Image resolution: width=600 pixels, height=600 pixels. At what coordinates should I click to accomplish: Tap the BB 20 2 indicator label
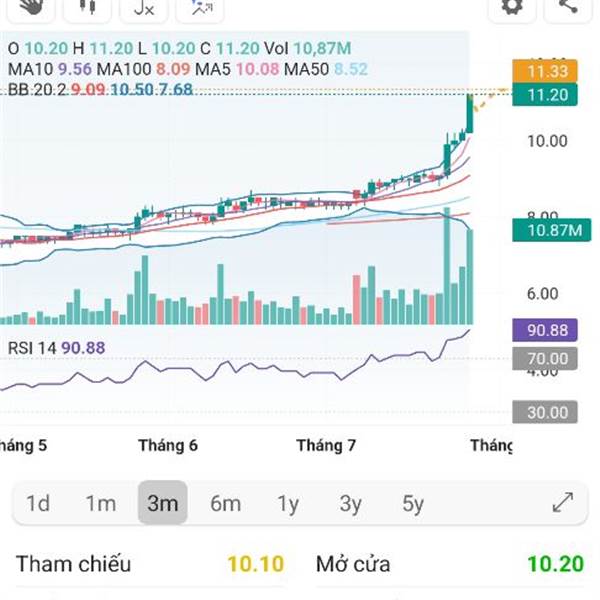(x=37, y=90)
